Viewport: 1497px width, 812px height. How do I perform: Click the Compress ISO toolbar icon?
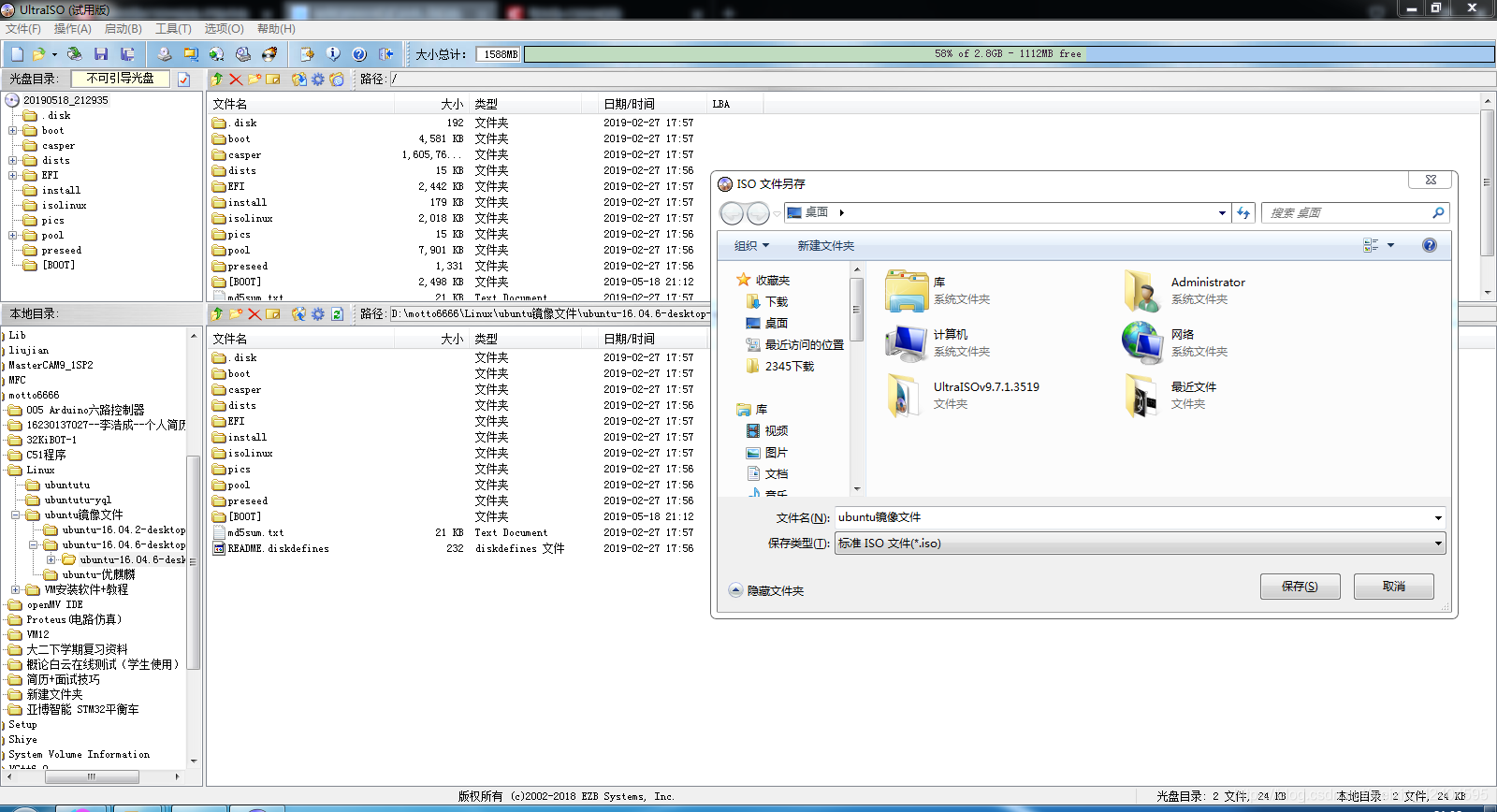pos(190,54)
